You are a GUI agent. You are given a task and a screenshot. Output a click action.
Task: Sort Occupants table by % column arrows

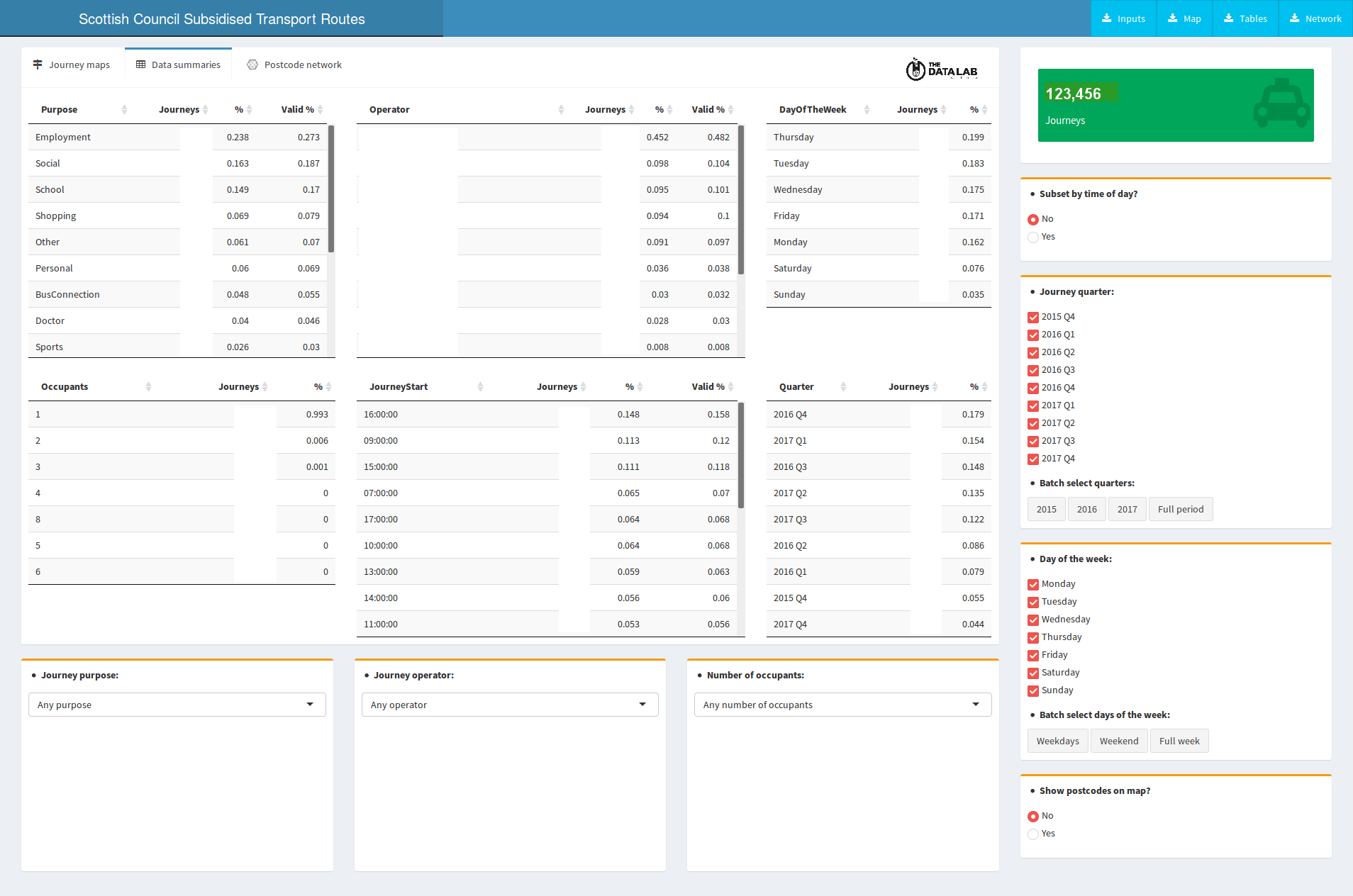point(328,386)
